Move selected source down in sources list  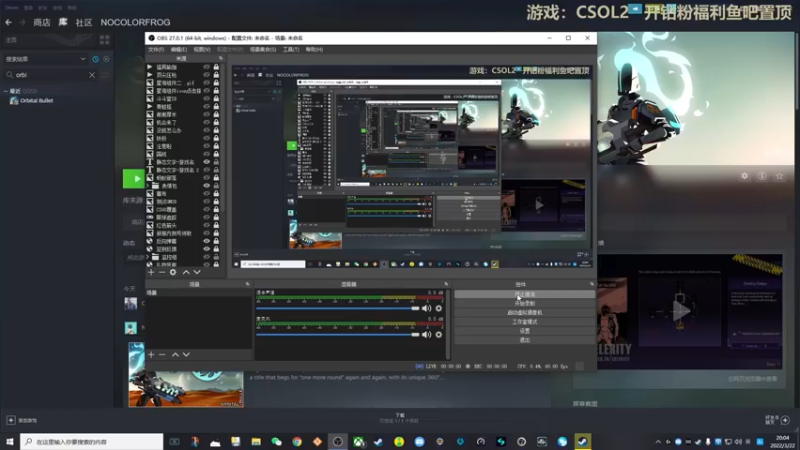coord(197,272)
